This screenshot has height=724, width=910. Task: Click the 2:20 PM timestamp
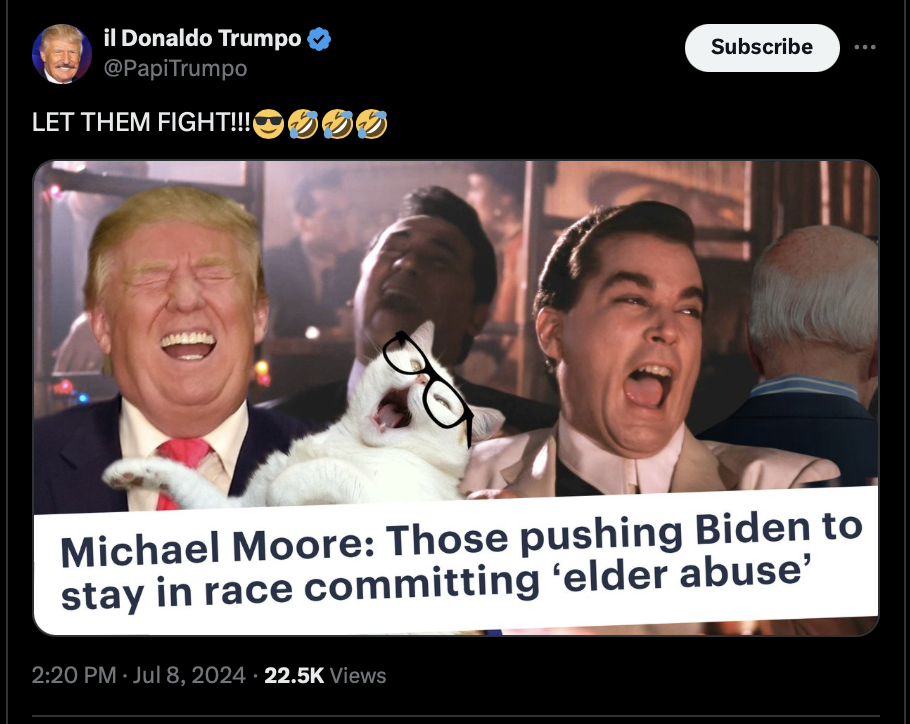74,675
